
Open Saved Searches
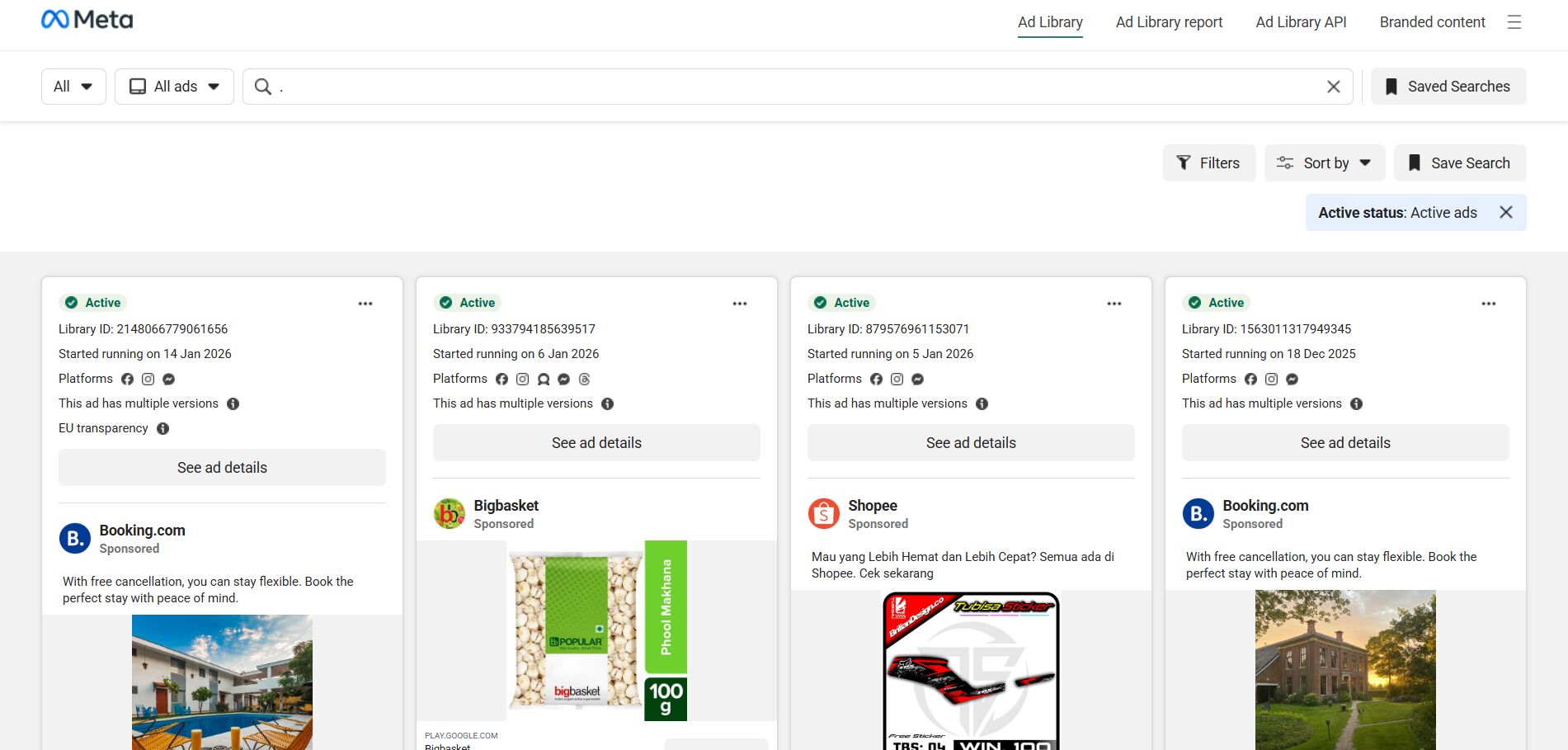point(1448,87)
